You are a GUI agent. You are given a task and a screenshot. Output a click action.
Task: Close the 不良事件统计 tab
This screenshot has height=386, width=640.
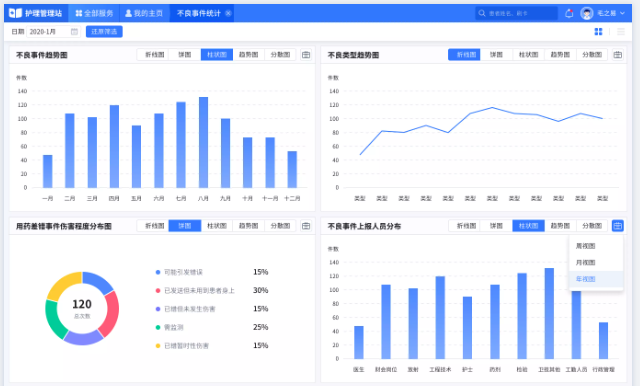[228, 13]
